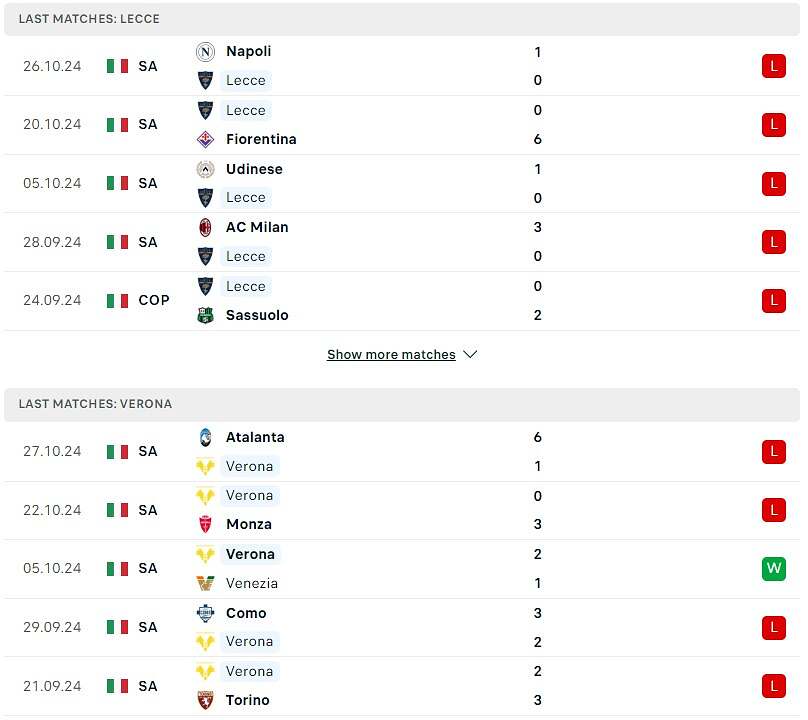Open the Lecce vs Fiorentina match row
Image resolution: width=808 pixels, height=720 pixels.
[x=404, y=125]
